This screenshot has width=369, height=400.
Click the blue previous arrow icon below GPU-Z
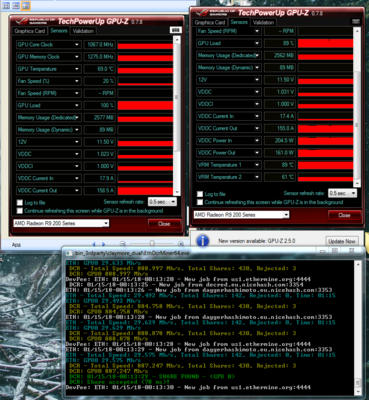coord(94,244)
